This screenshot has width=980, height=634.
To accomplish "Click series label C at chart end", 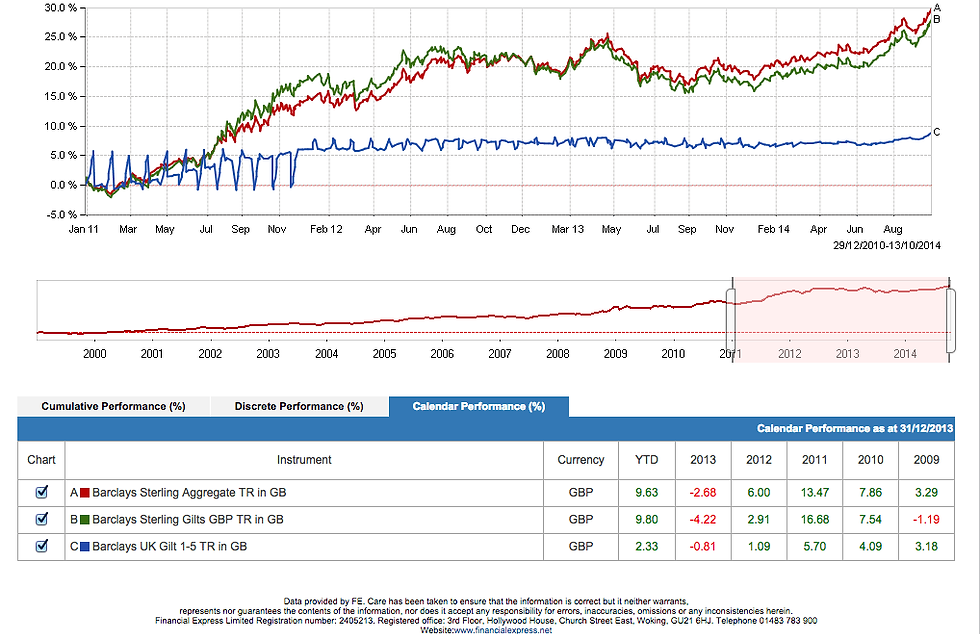I will [x=937, y=132].
